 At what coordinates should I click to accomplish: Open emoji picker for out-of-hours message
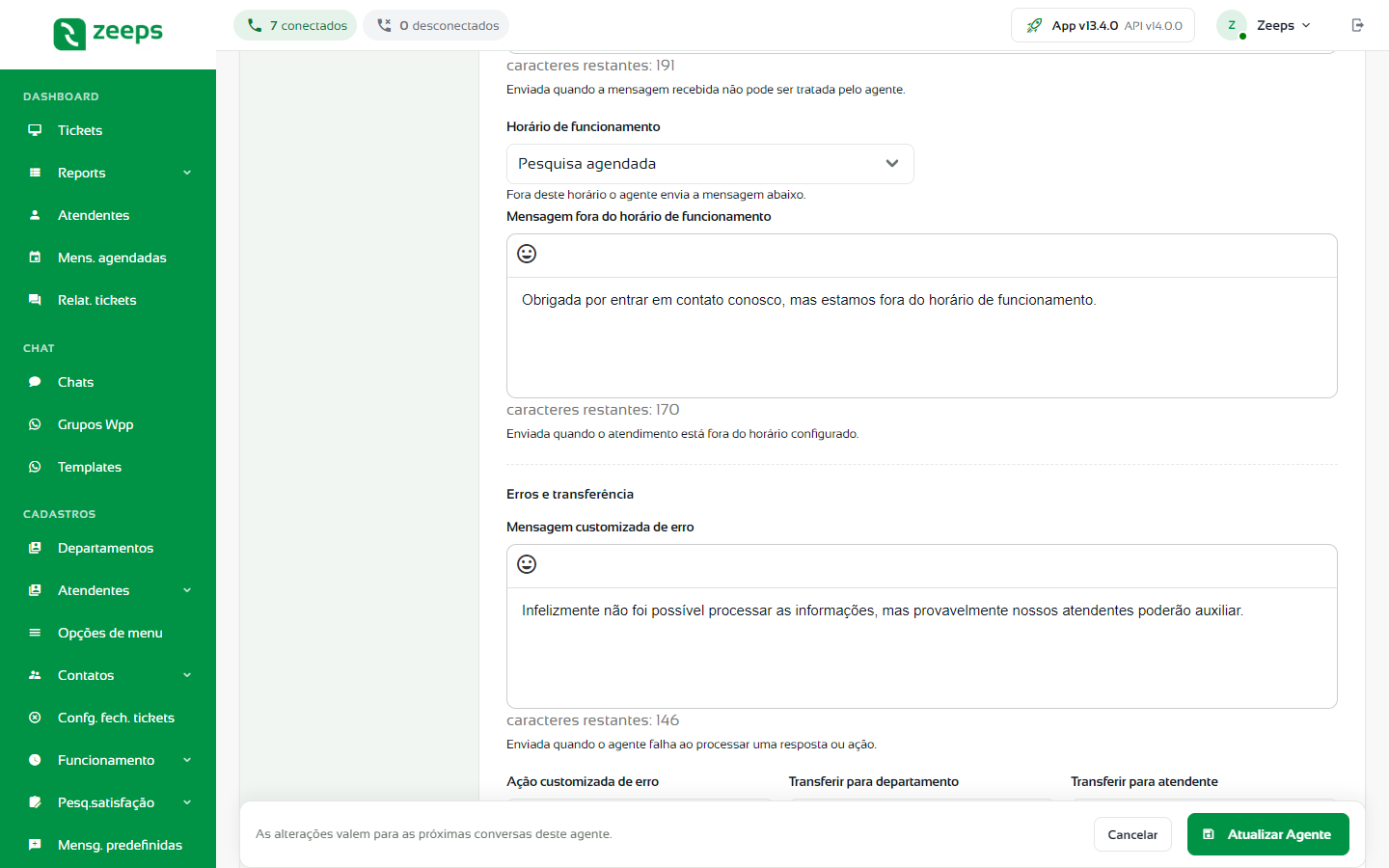point(527,254)
